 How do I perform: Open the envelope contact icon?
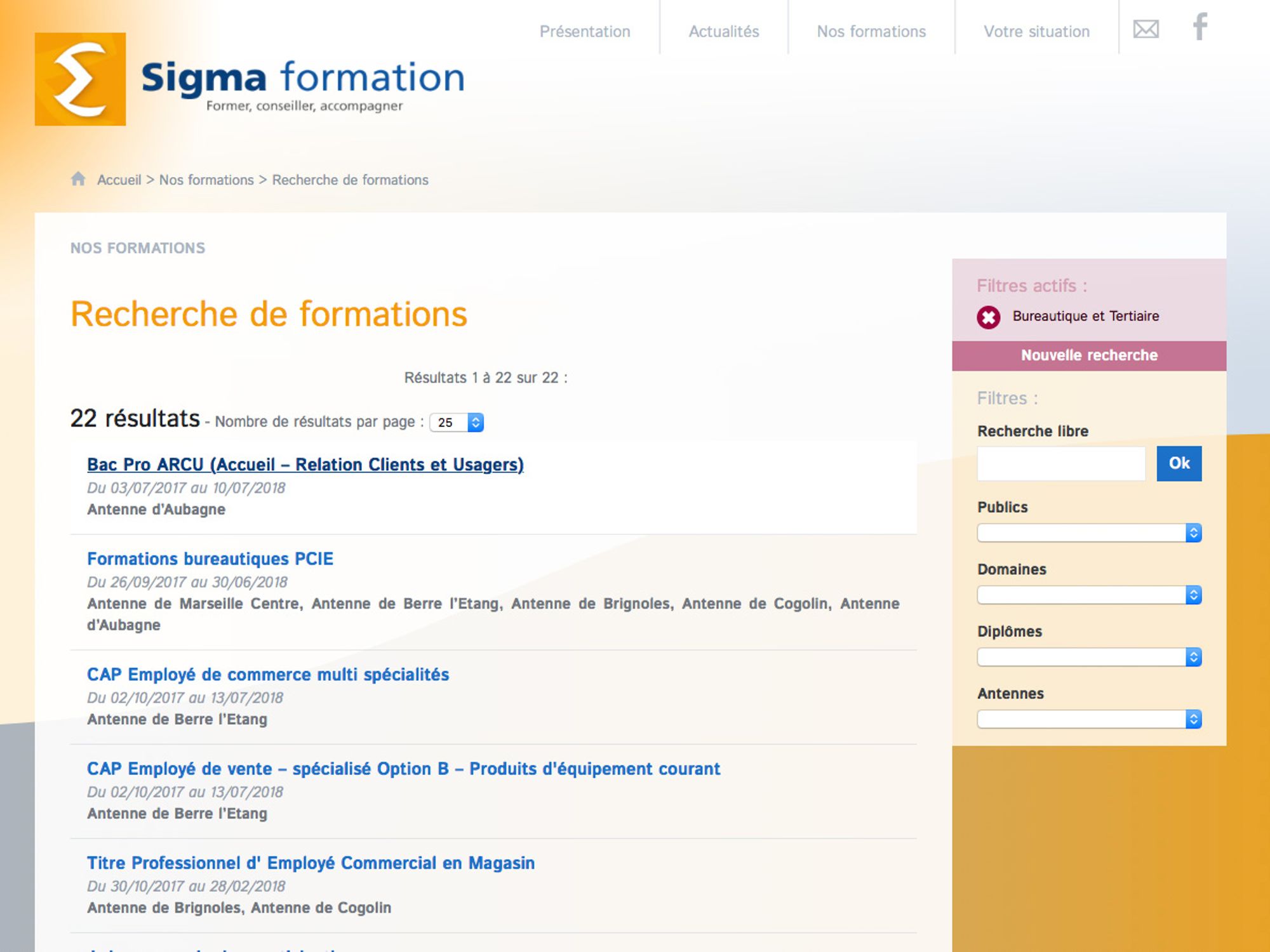pos(1146,29)
